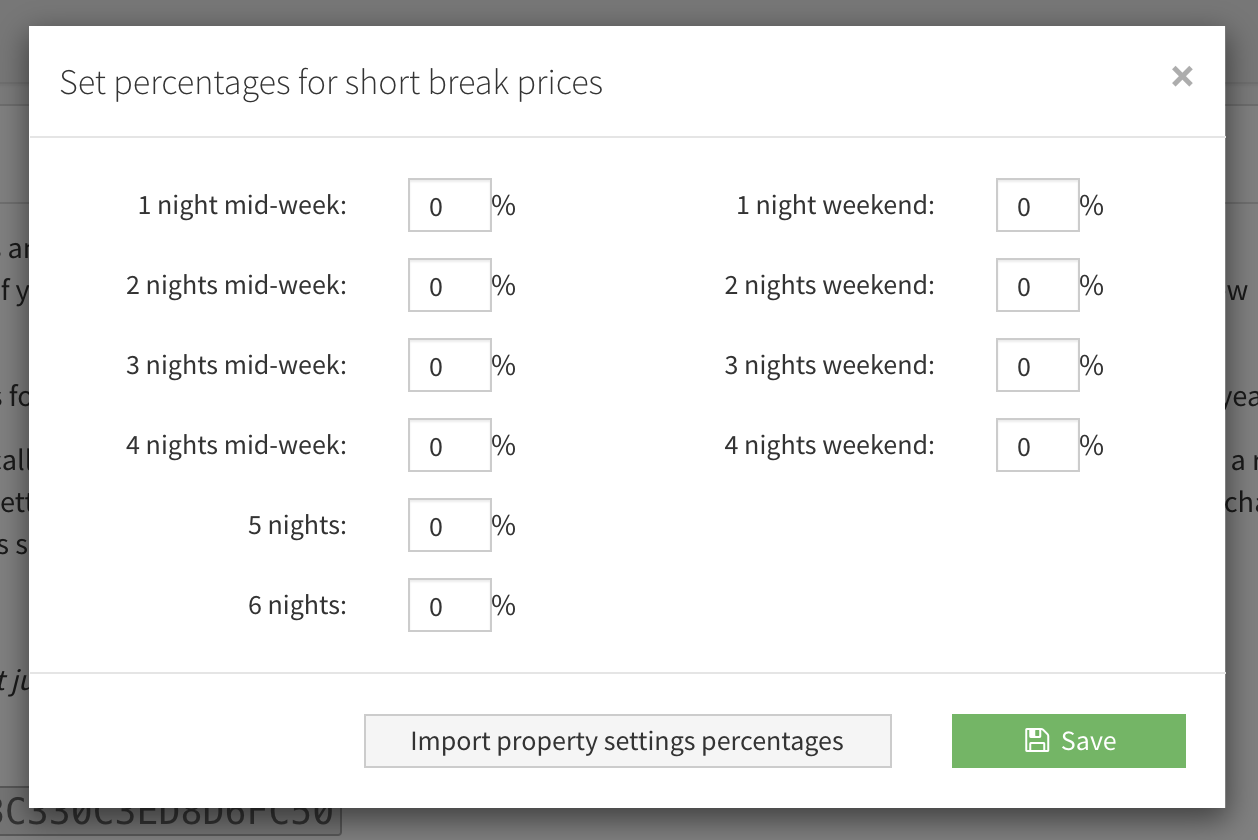Focus the 4 nights weekend percentage field
The width and height of the screenshot is (1258, 840).
point(1038,445)
